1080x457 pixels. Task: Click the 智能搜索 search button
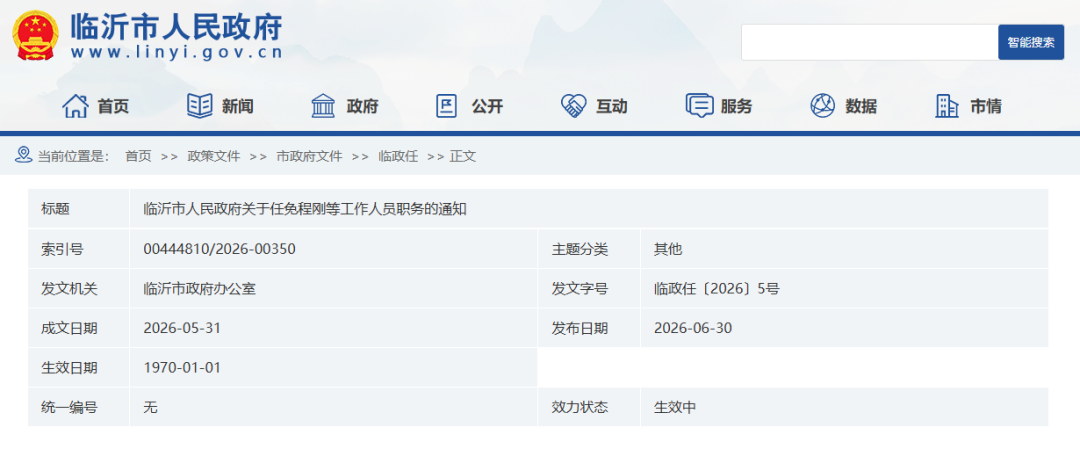tap(1031, 42)
